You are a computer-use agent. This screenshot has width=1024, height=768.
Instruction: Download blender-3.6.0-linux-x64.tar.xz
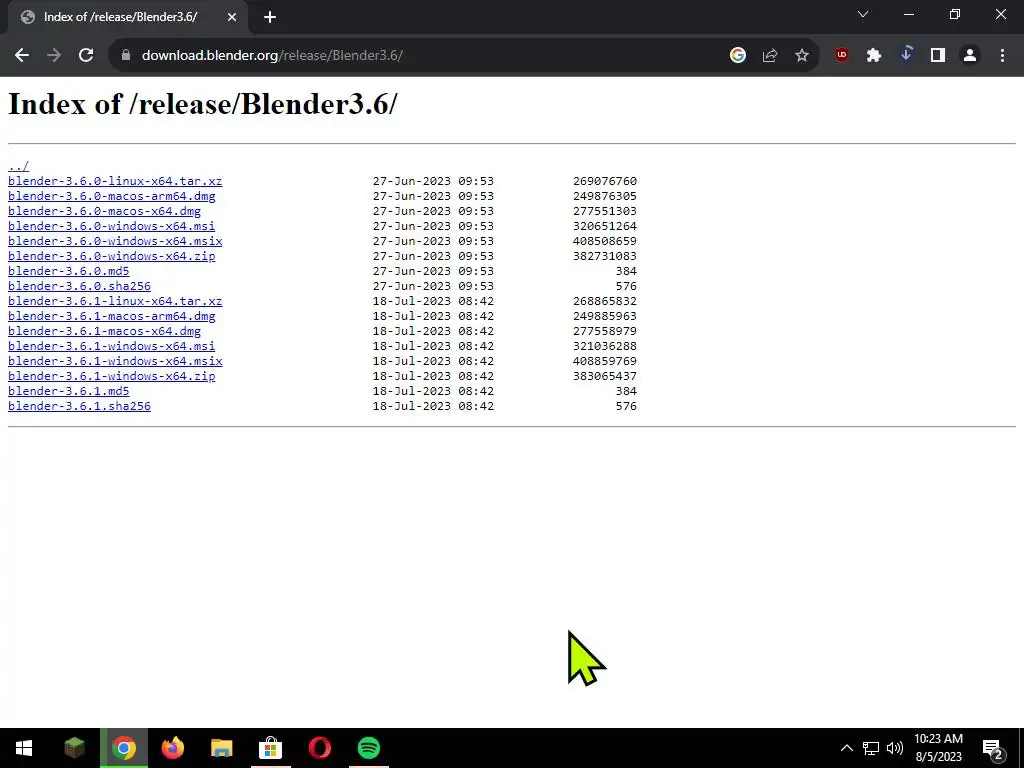pyautogui.click(x=115, y=181)
